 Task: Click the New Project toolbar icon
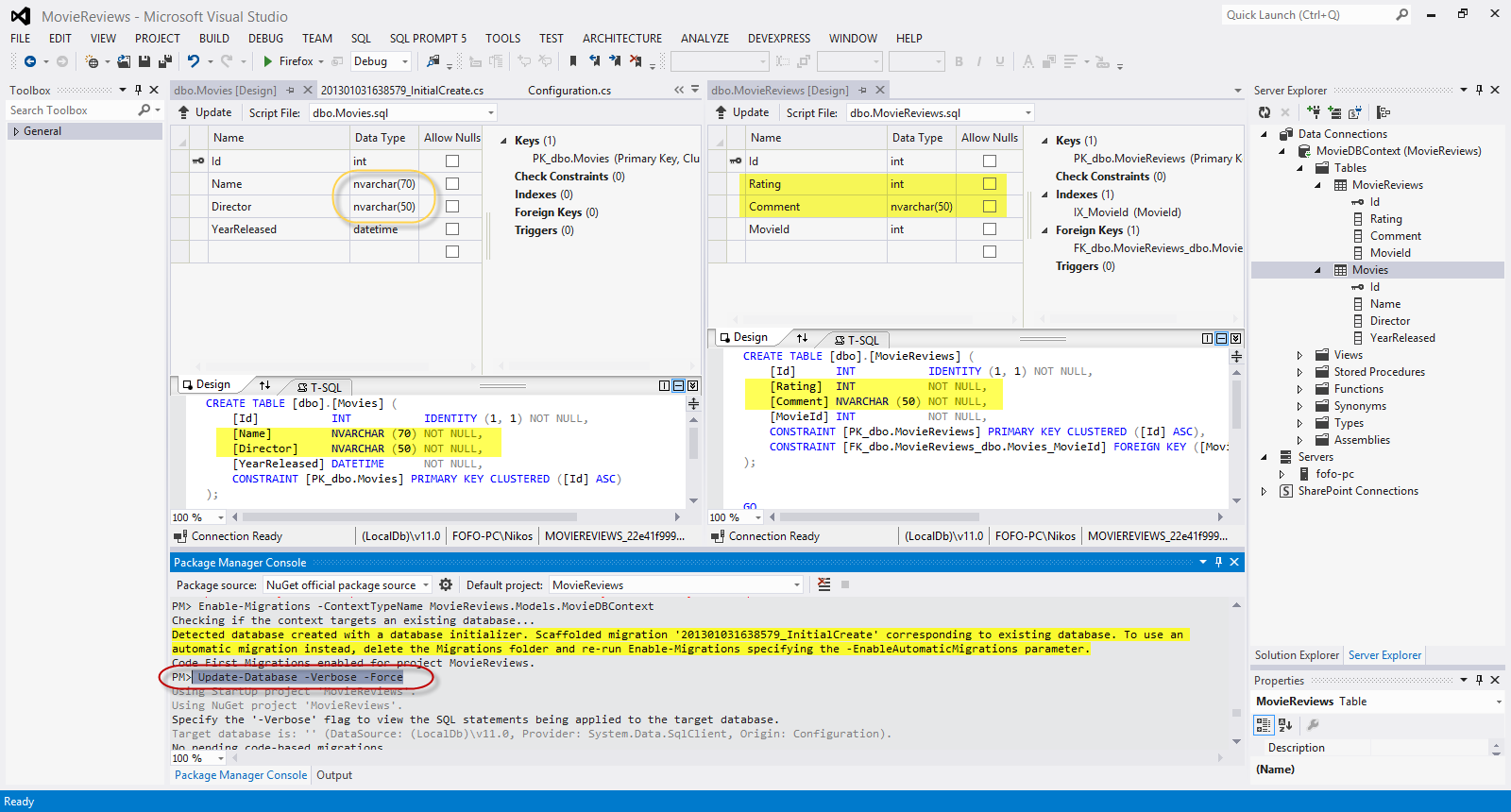click(x=92, y=61)
